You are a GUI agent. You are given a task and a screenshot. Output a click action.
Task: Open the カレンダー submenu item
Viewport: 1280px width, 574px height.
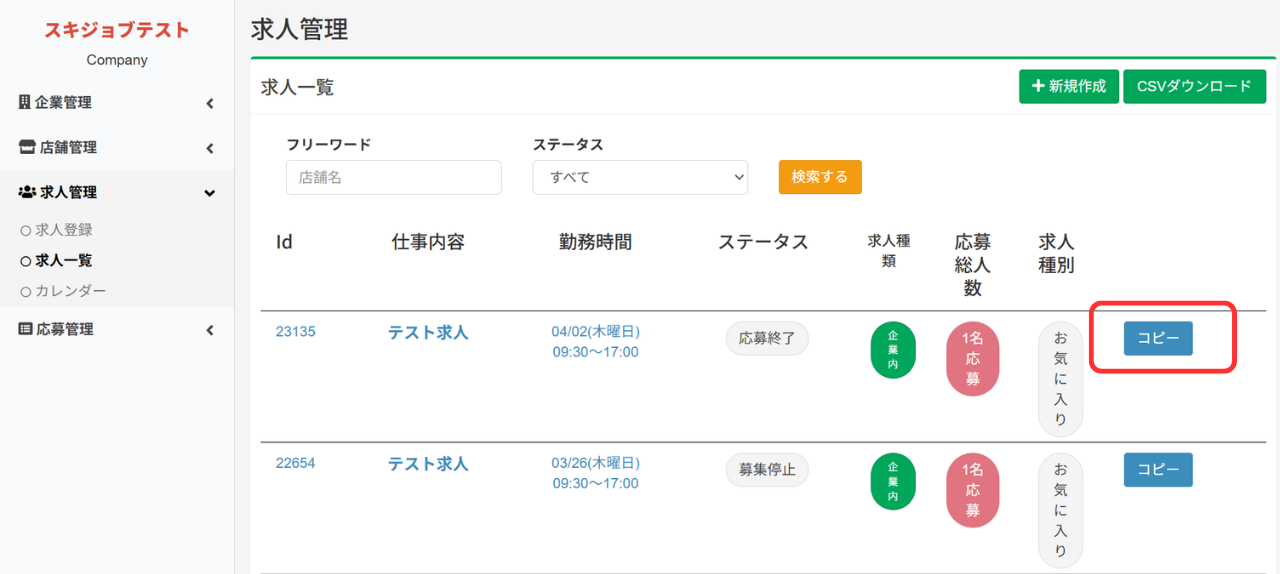point(63,292)
